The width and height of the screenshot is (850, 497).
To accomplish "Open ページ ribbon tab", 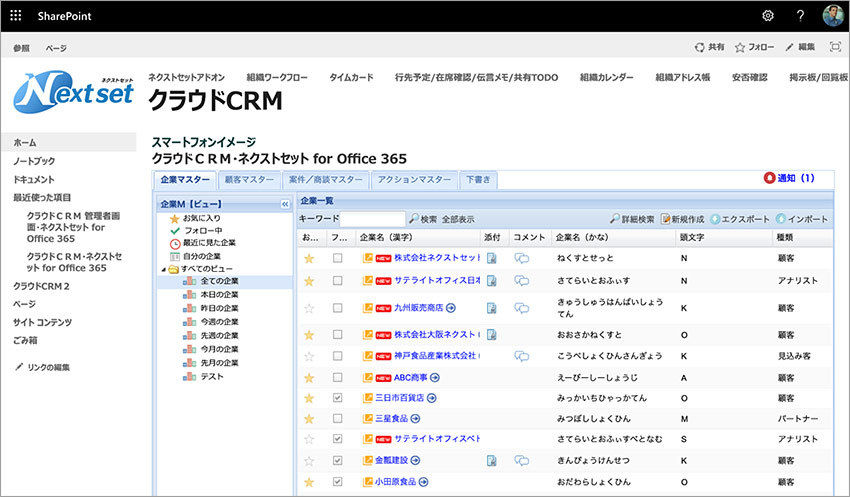I will click(x=56, y=48).
